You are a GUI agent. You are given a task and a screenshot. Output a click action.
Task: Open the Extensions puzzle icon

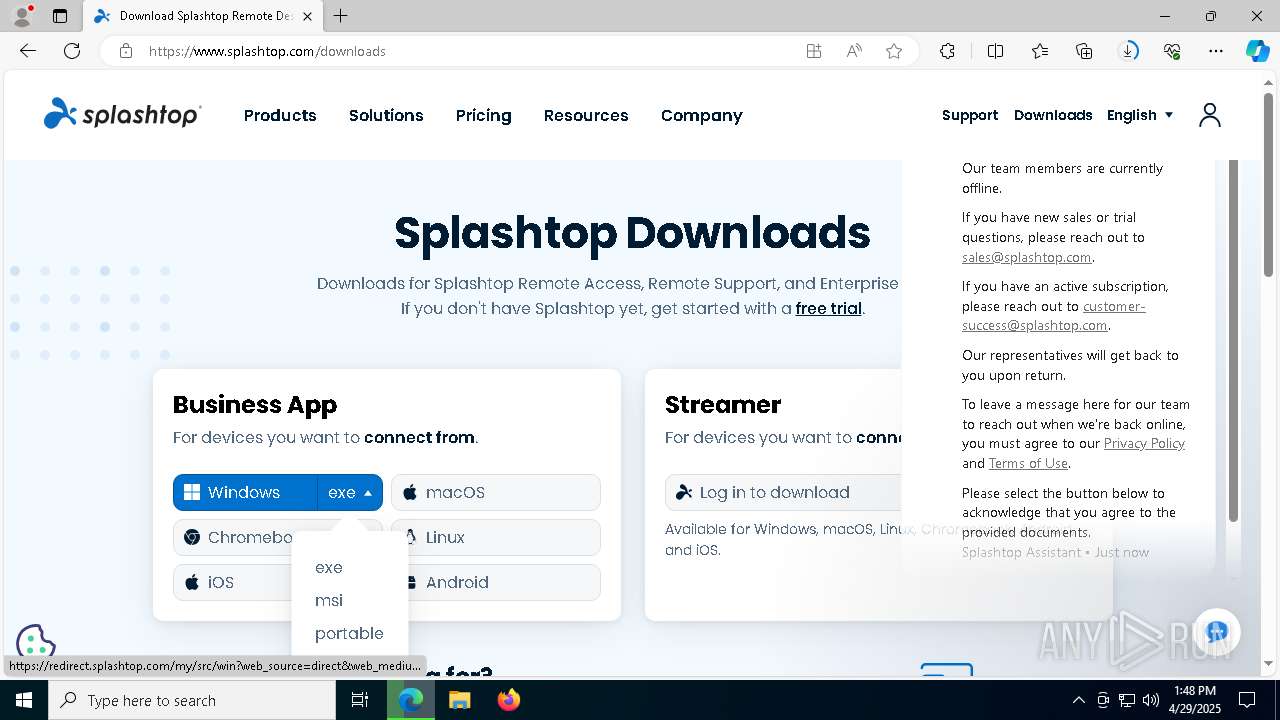coord(947,51)
